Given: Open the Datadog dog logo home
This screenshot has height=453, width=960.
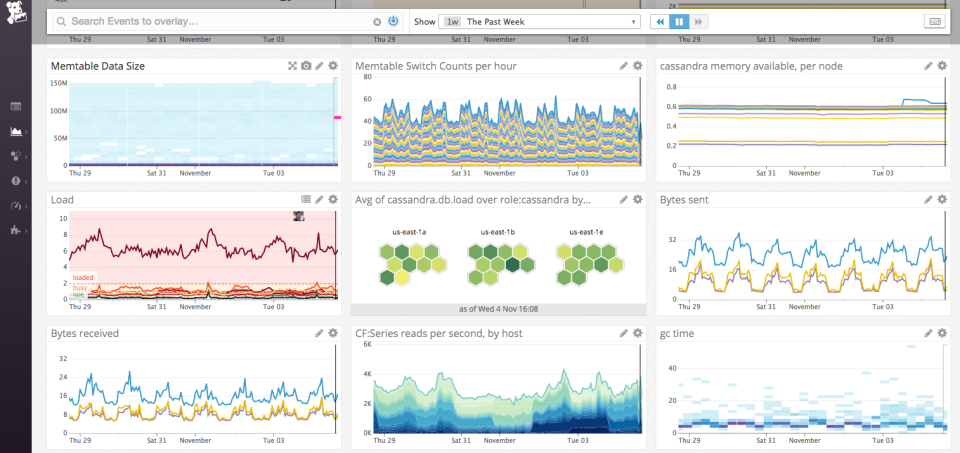Looking at the screenshot, I should (x=15, y=13).
